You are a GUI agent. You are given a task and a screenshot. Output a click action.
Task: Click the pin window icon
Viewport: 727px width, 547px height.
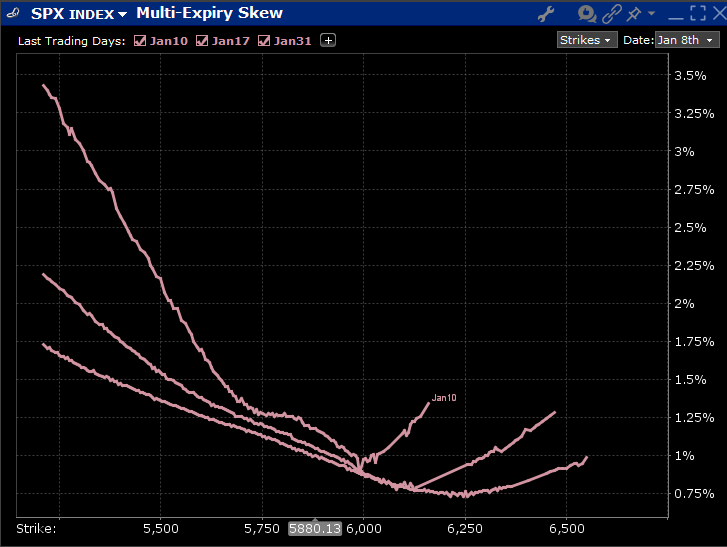point(633,13)
